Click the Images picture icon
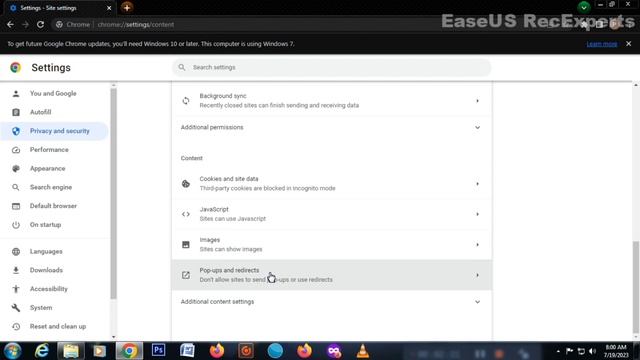 coord(186,244)
